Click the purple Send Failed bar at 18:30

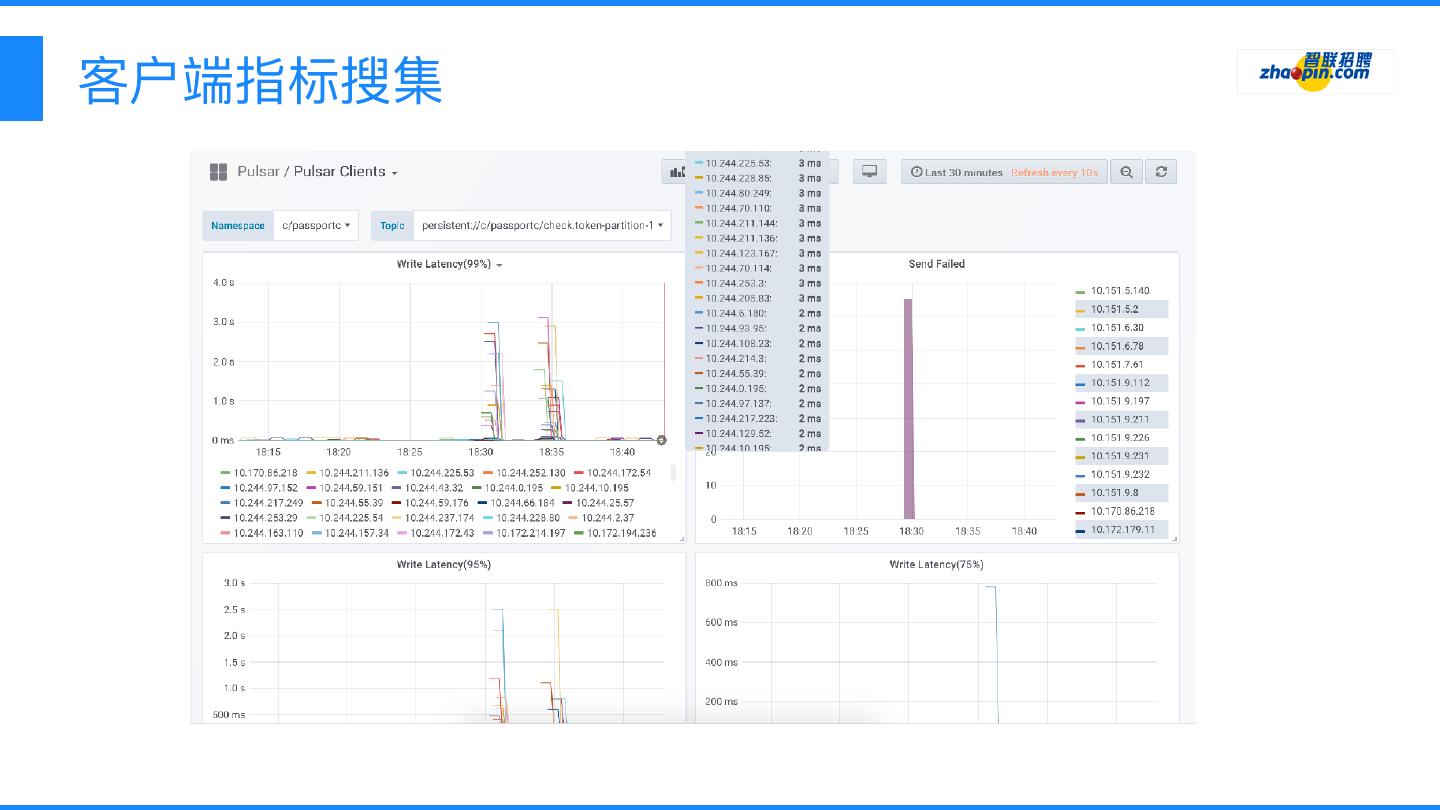click(x=909, y=408)
